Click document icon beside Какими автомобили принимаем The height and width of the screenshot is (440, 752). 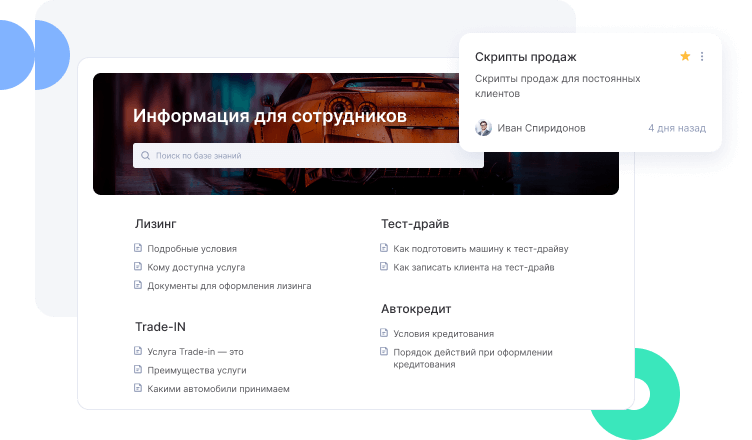pos(138,388)
